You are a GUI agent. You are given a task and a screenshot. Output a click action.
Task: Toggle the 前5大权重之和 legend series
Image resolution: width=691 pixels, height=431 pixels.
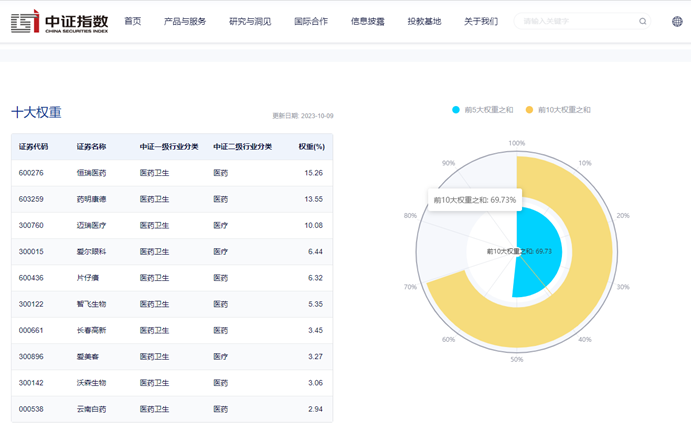point(482,110)
